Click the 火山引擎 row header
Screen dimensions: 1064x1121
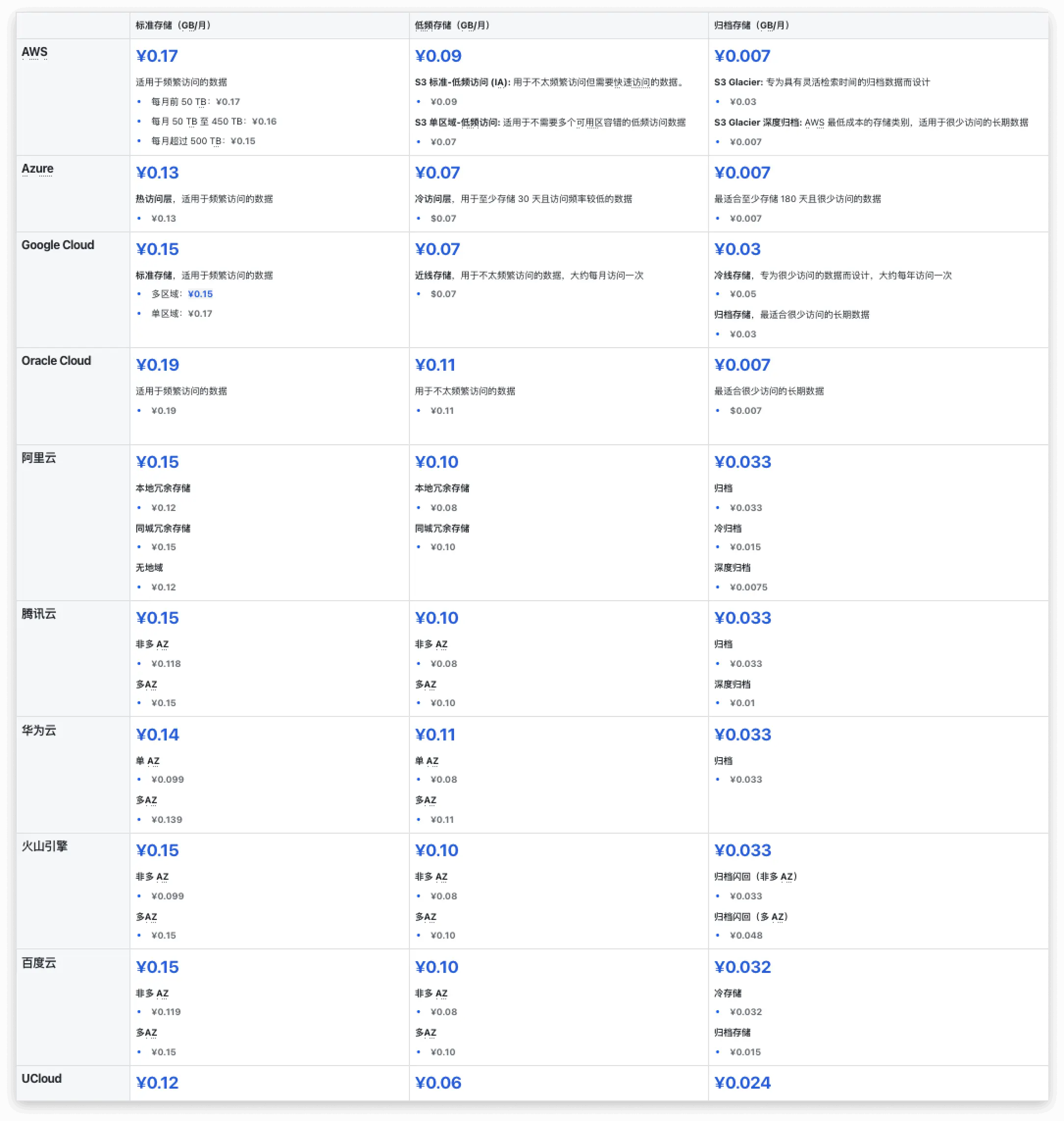click(44, 846)
